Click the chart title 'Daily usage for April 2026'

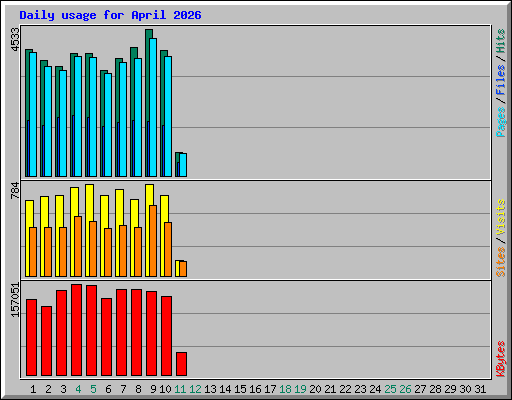(x=110, y=15)
